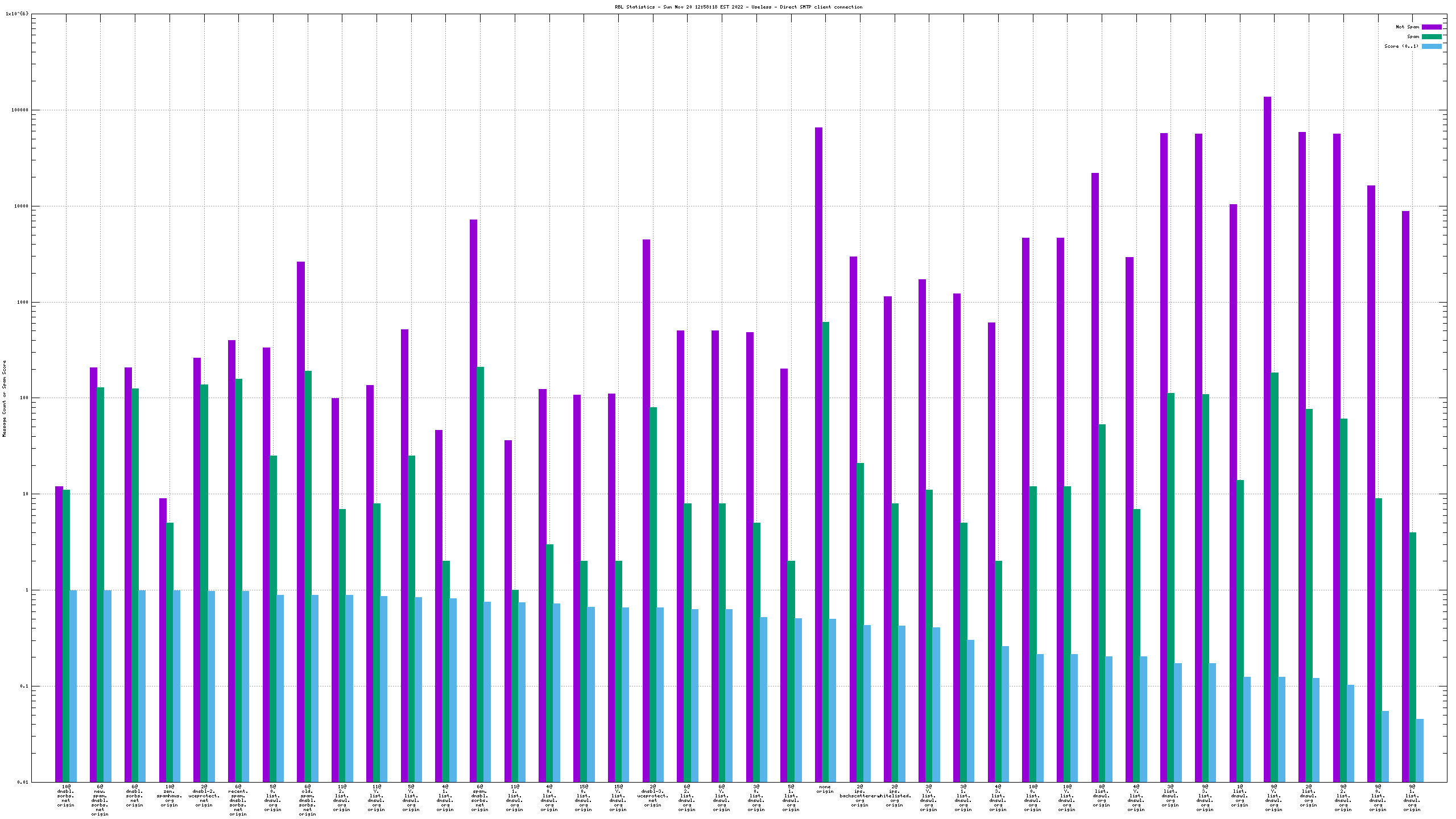Click the first 10@ dnsbl.sorbs.net label
Viewport: 1456px width, 819px height.
tap(65, 796)
